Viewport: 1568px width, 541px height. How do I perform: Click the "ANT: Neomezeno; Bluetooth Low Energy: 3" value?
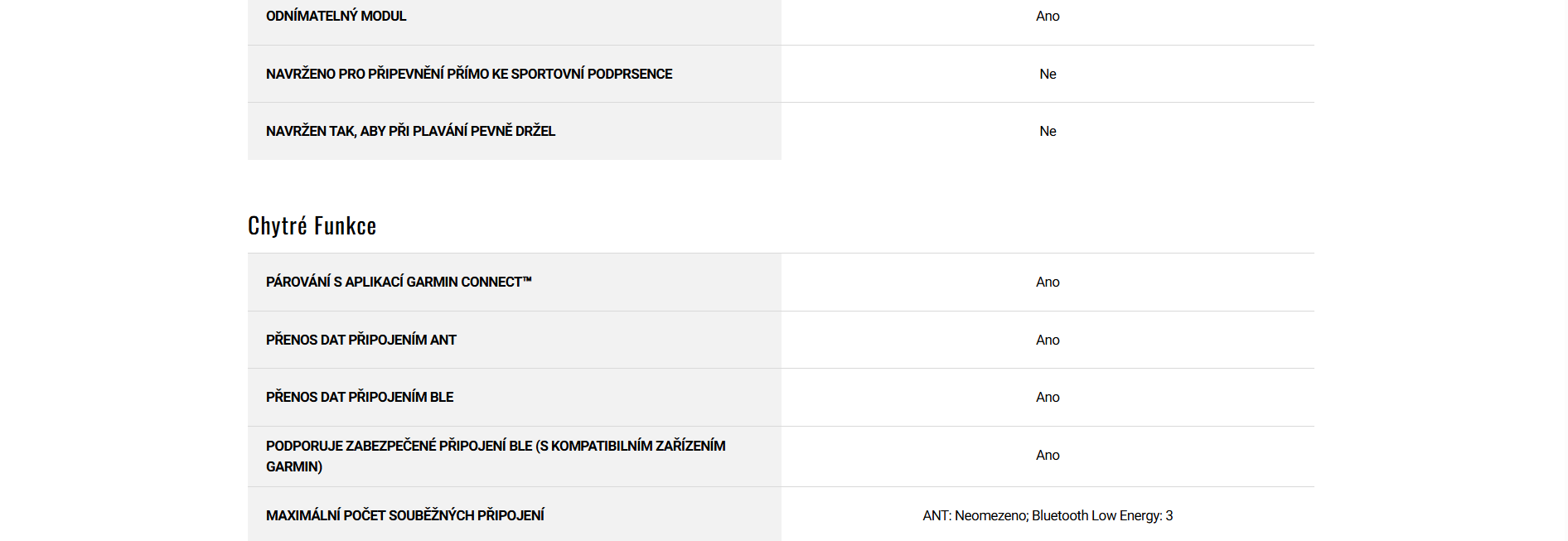point(1048,515)
